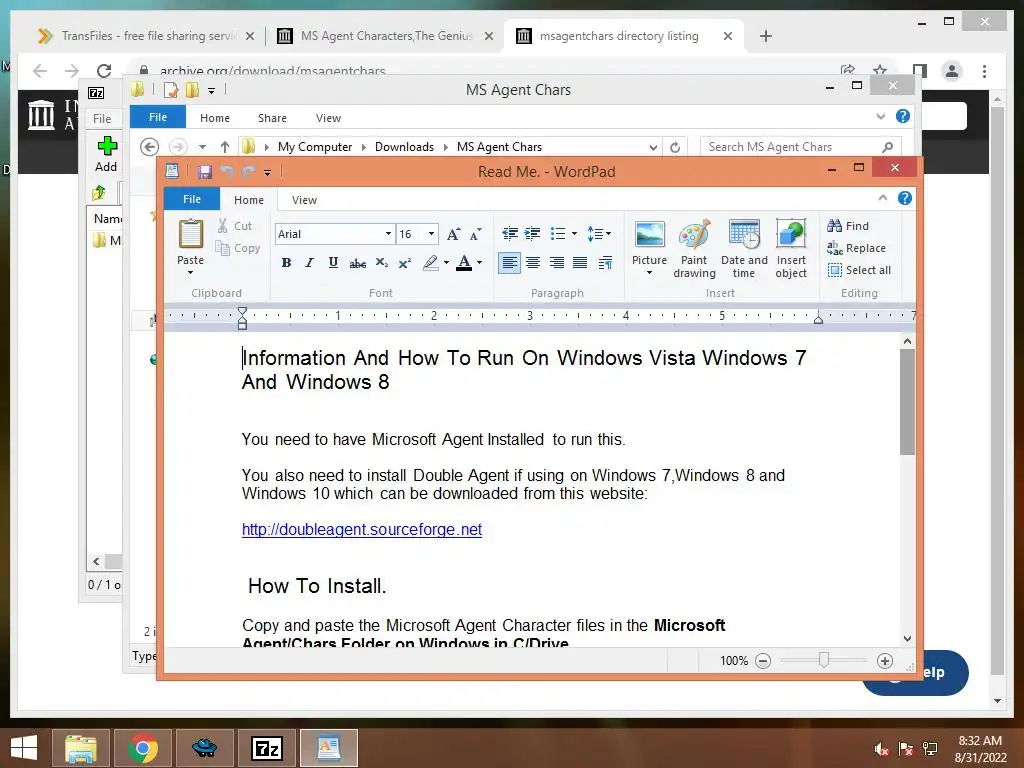
Task: Collapse the WordPad ribbon
Action: pos(883,198)
